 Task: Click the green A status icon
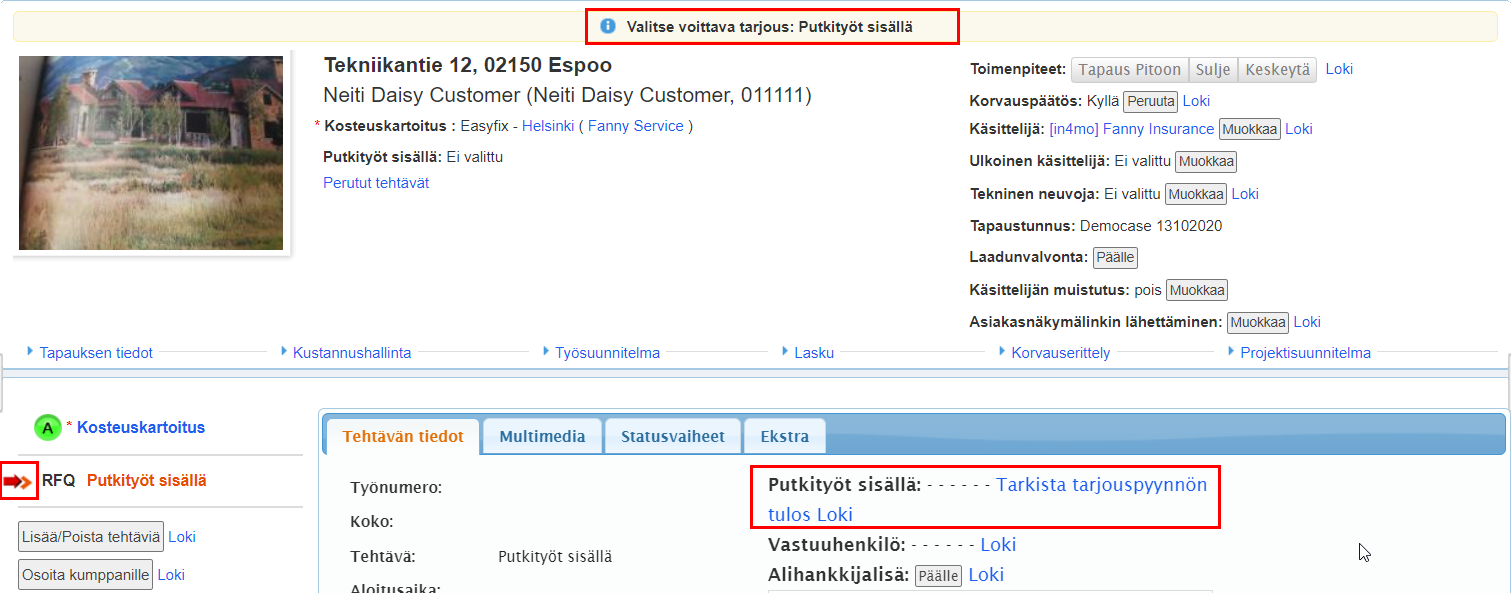(47, 428)
